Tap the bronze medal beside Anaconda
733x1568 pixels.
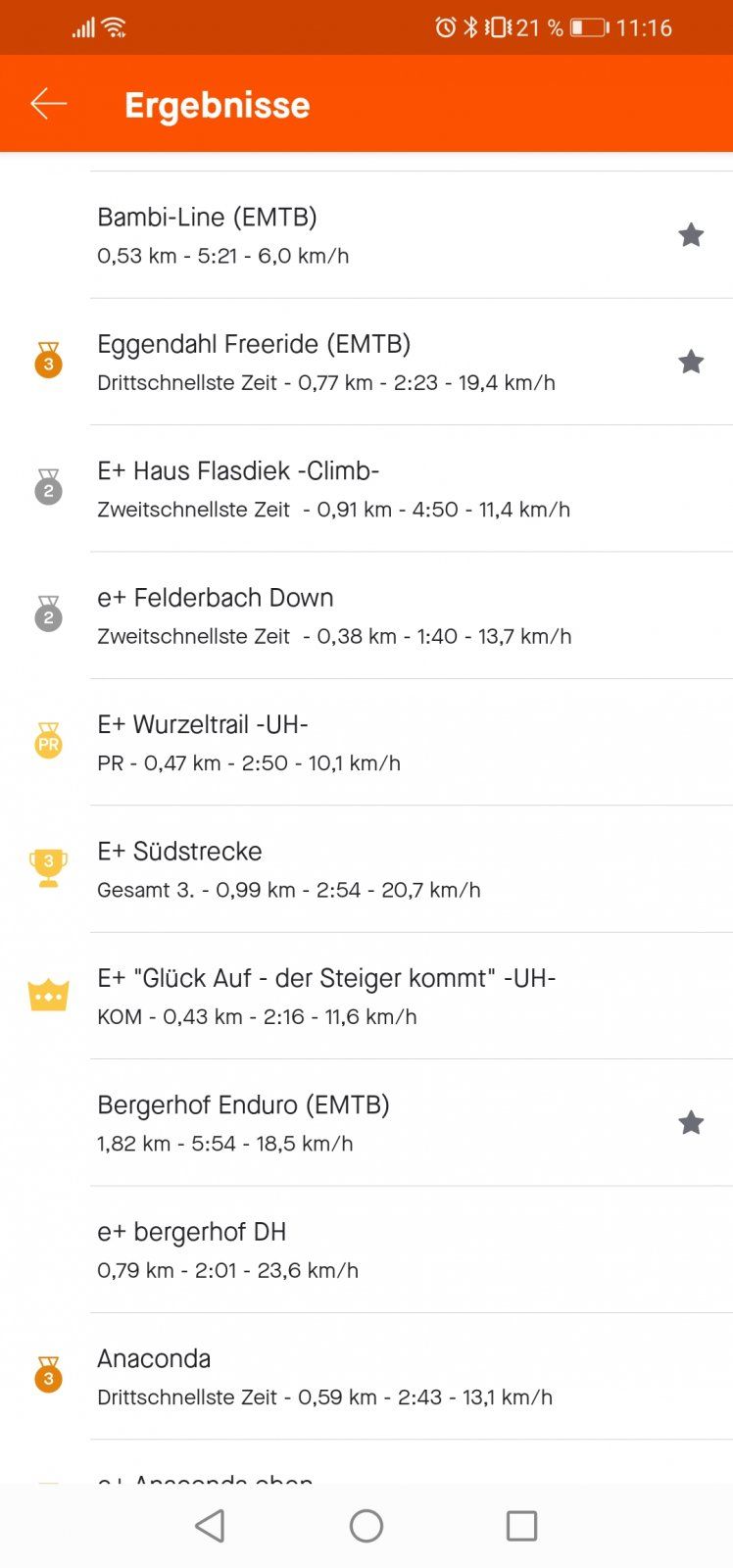pos(48,1376)
